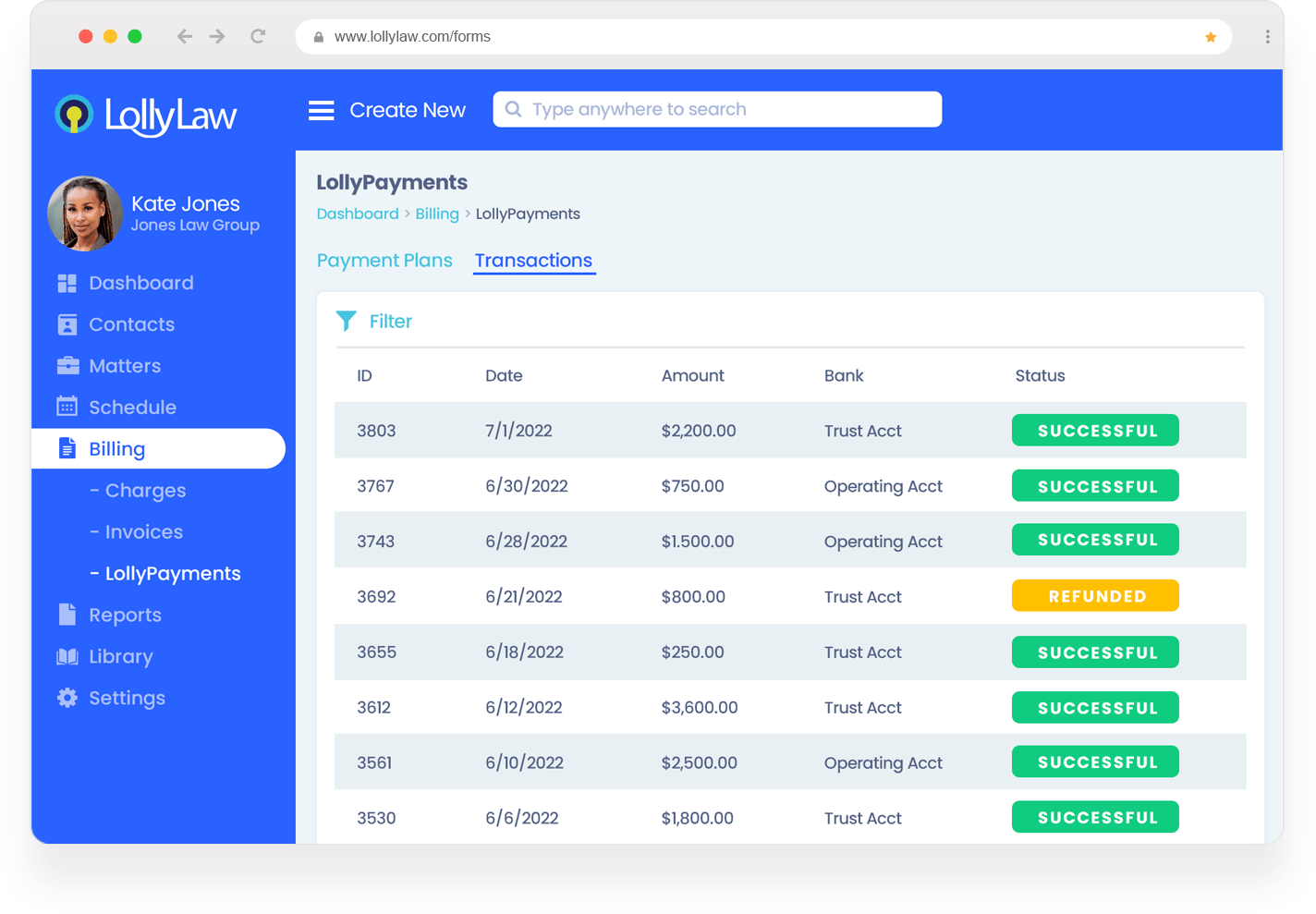Image resolution: width=1316 pixels, height=914 pixels.
Task: Open Reports in the sidebar
Action: [x=125, y=615]
